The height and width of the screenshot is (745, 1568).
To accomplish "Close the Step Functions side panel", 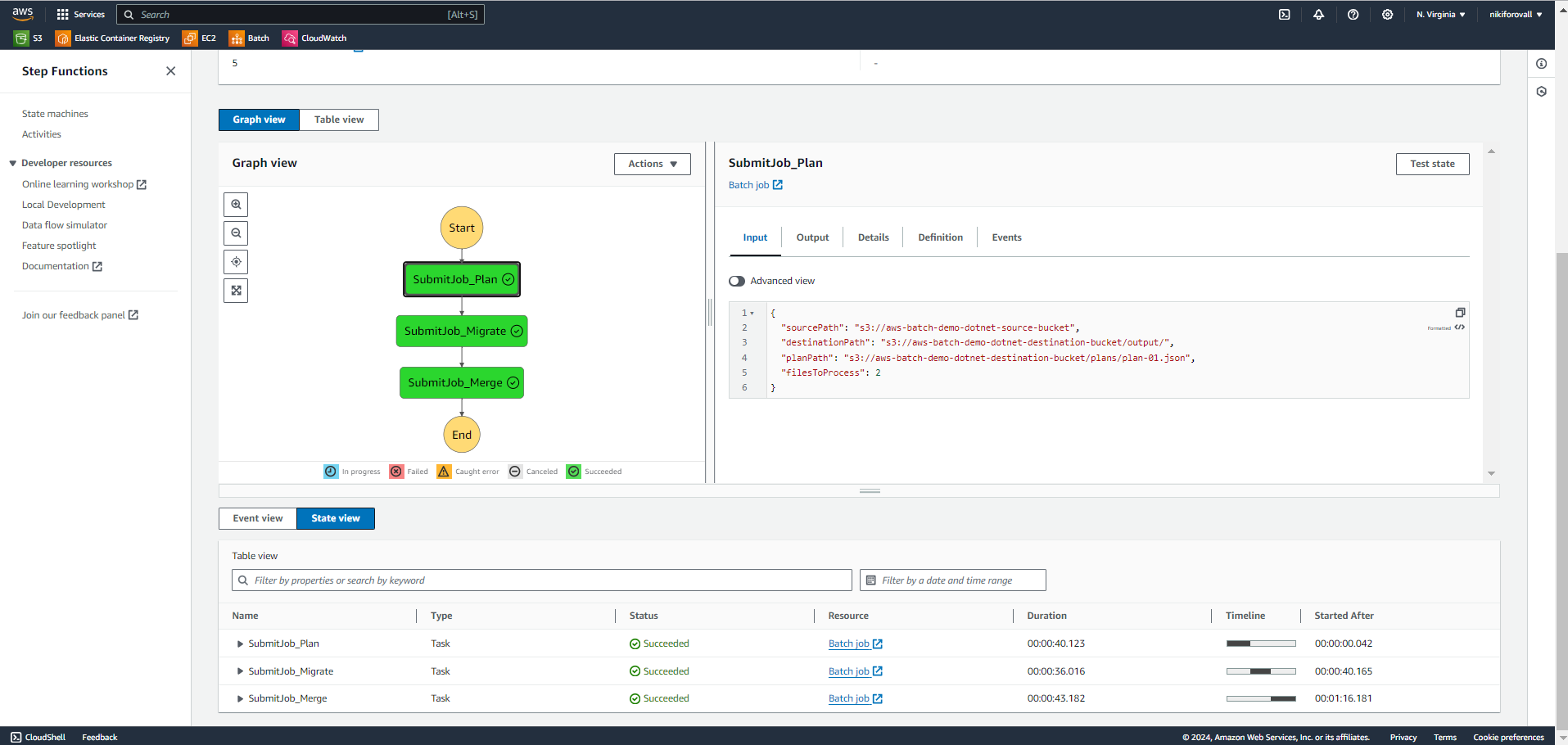I will (170, 71).
